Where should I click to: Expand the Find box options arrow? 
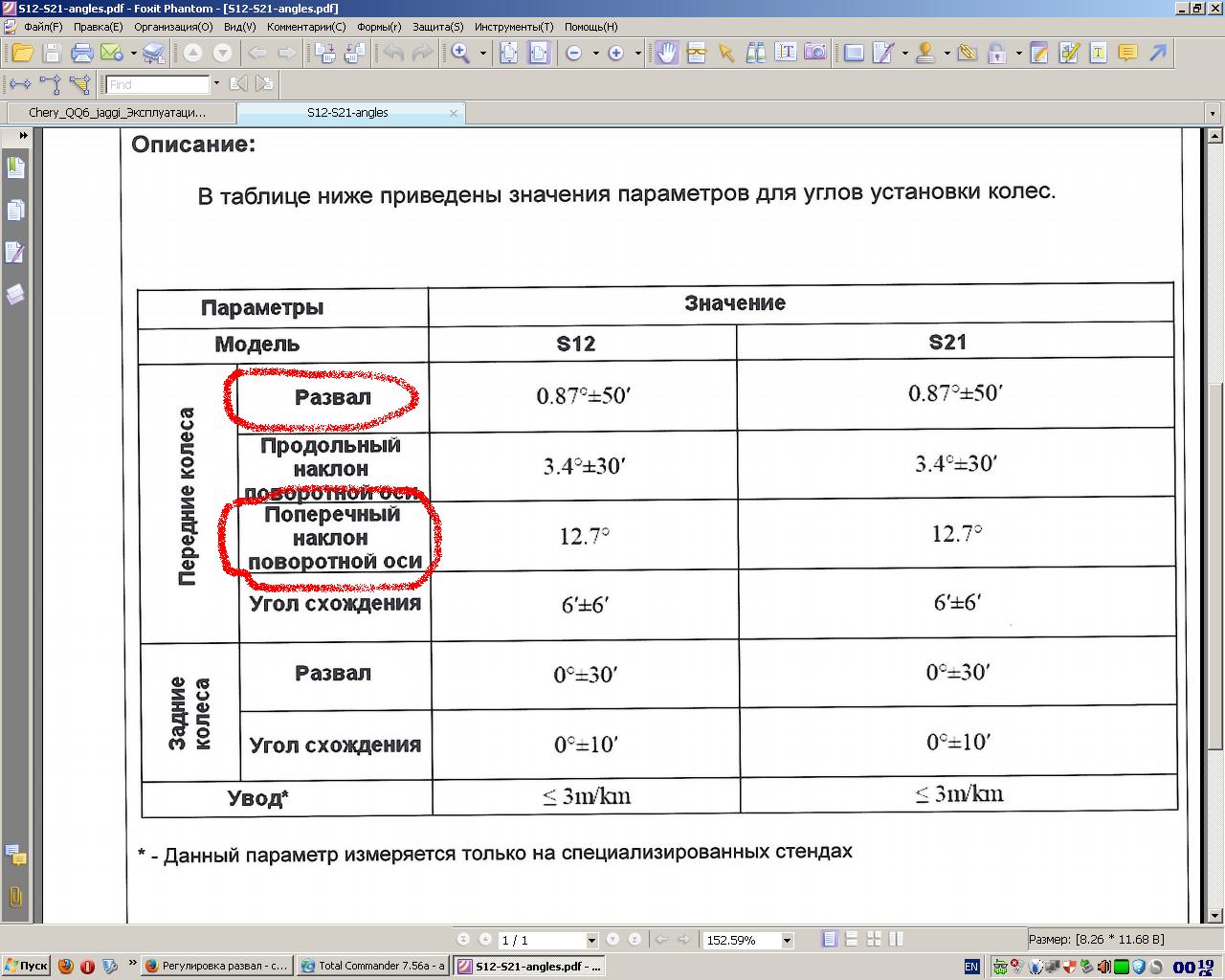tap(216, 84)
